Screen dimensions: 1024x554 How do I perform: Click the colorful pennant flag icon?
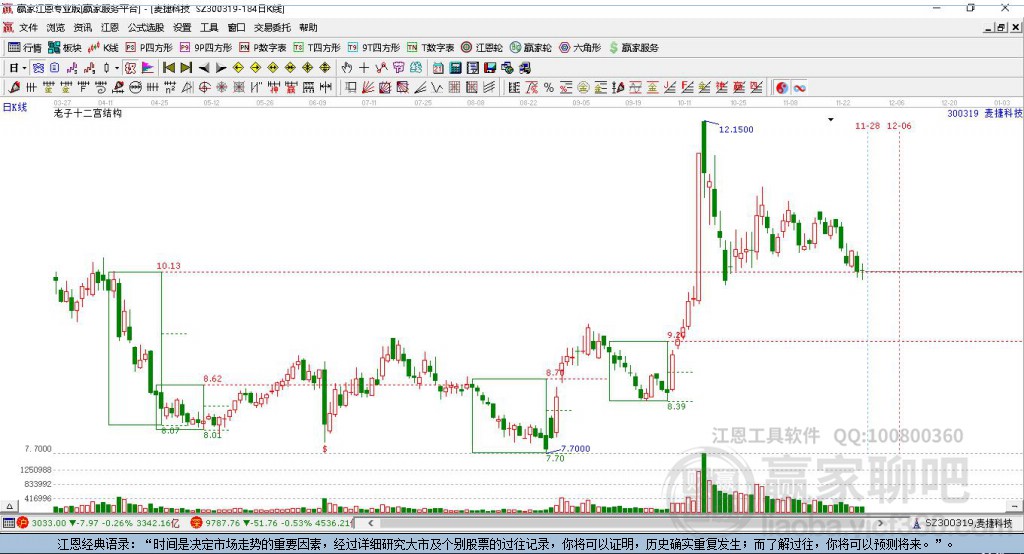[x=148, y=68]
